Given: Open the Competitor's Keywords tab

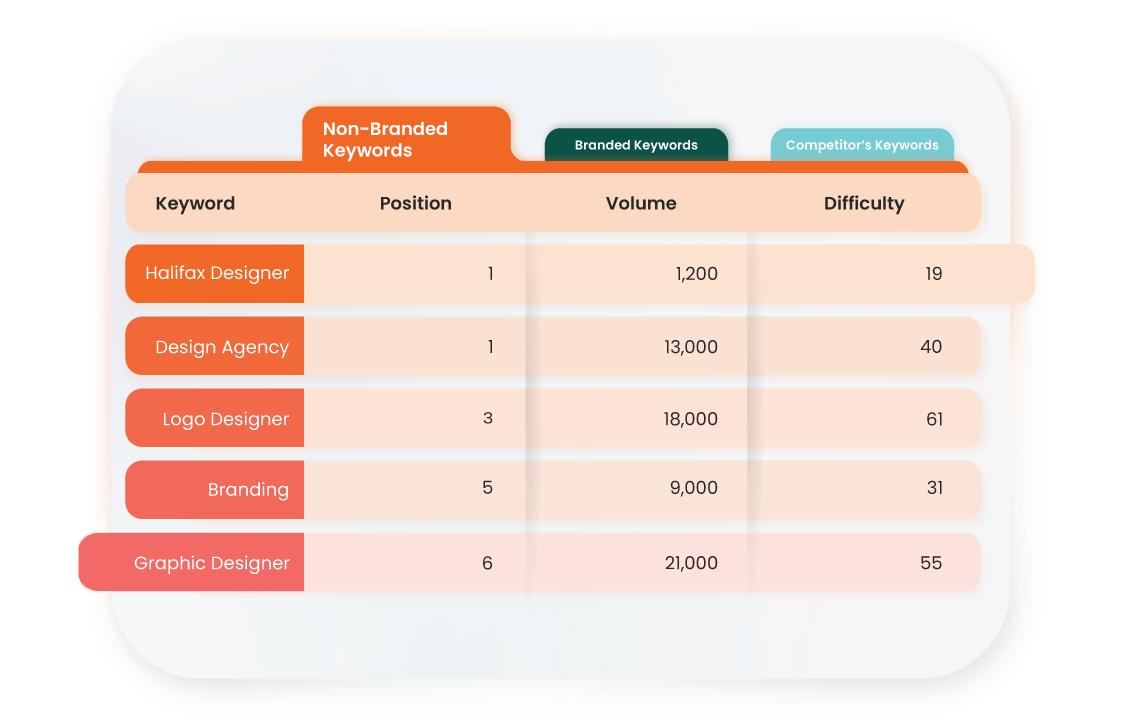Looking at the screenshot, I should coord(862,144).
